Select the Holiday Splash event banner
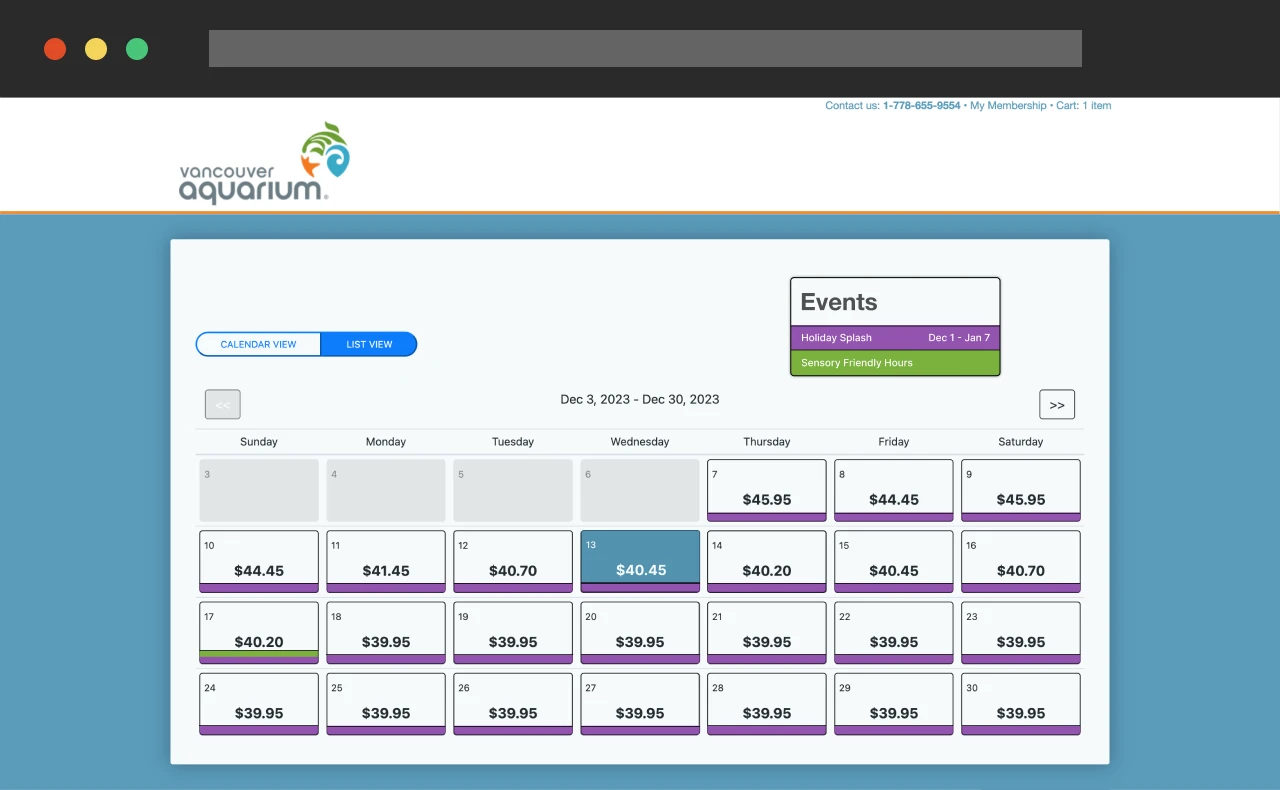The height and width of the screenshot is (790, 1280). (895, 338)
